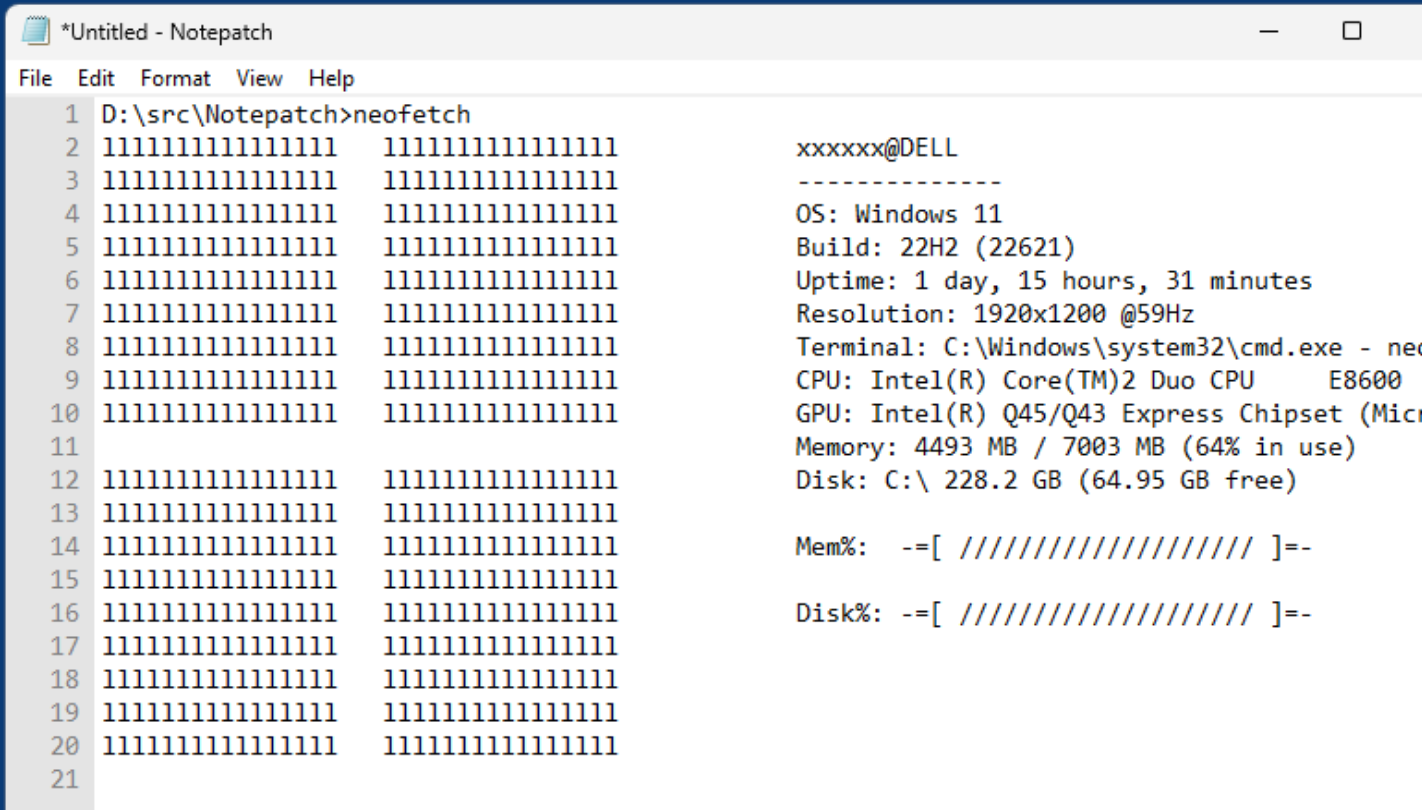The width and height of the screenshot is (1422, 810).
Task: Open the Help menu
Action: tap(330, 78)
